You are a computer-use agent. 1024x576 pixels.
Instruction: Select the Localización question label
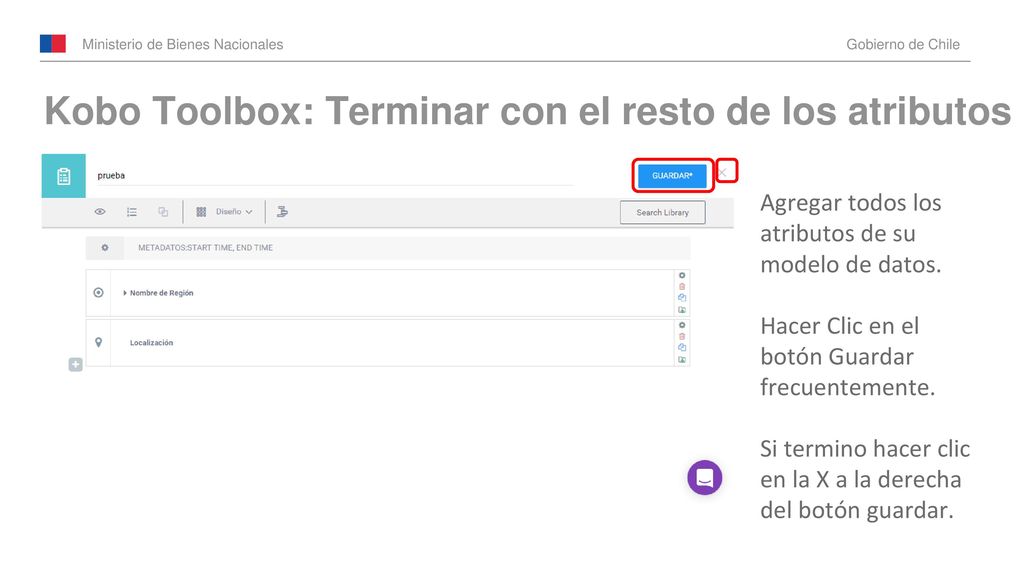tap(151, 342)
